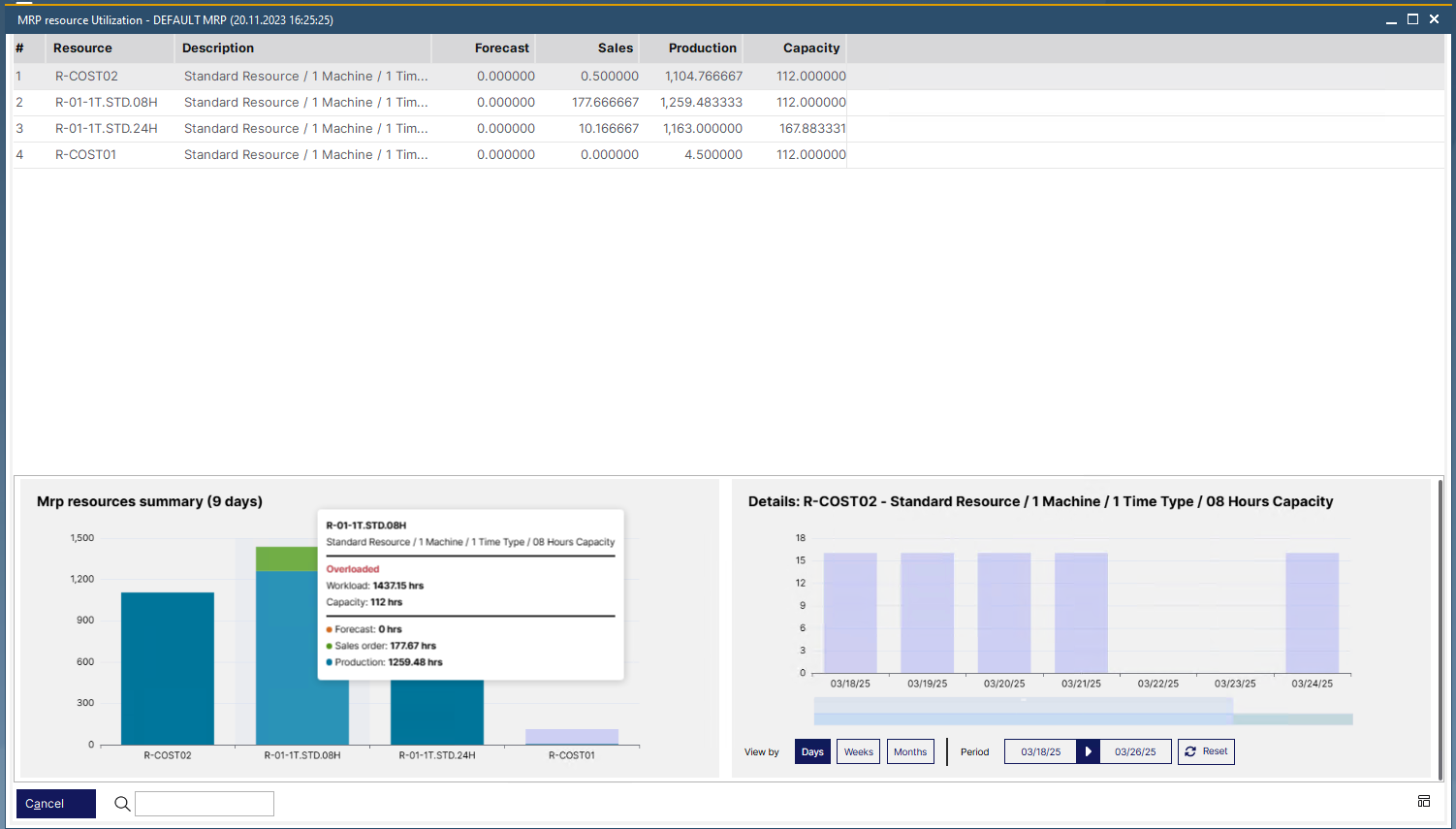The image size is (1456, 829).
Task: Switch the details view to Months
Action: [910, 751]
